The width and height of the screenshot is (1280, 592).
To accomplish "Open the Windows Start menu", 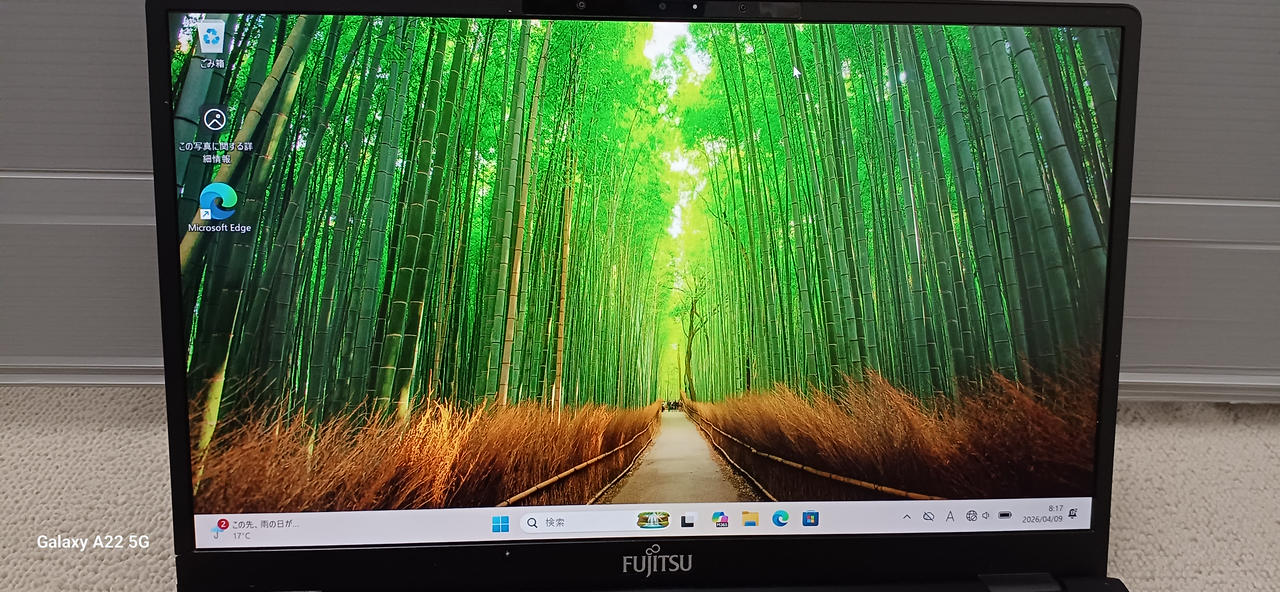I will 500,523.
